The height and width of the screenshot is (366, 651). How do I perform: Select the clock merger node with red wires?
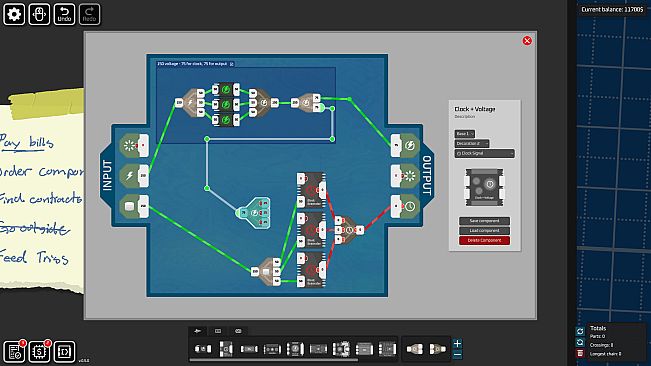point(349,230)
